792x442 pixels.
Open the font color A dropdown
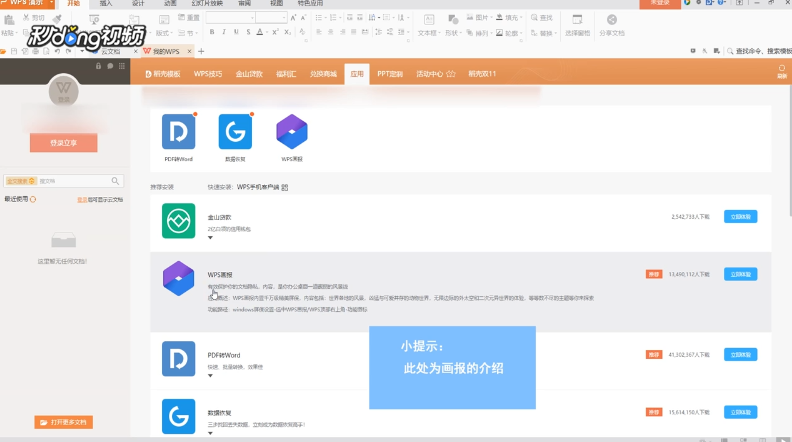tap(266, 32)
